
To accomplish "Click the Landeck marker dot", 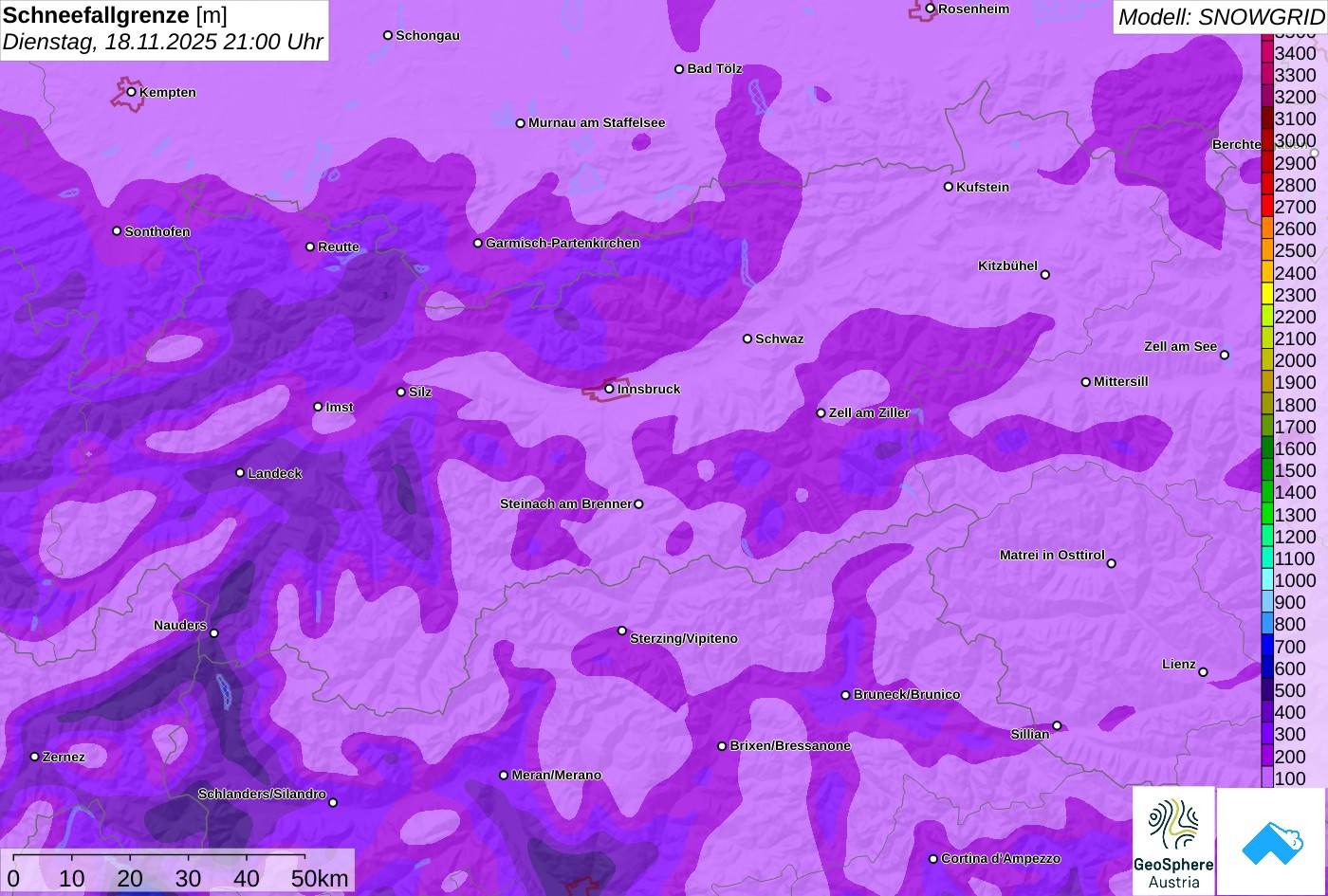I will [240, 473].
